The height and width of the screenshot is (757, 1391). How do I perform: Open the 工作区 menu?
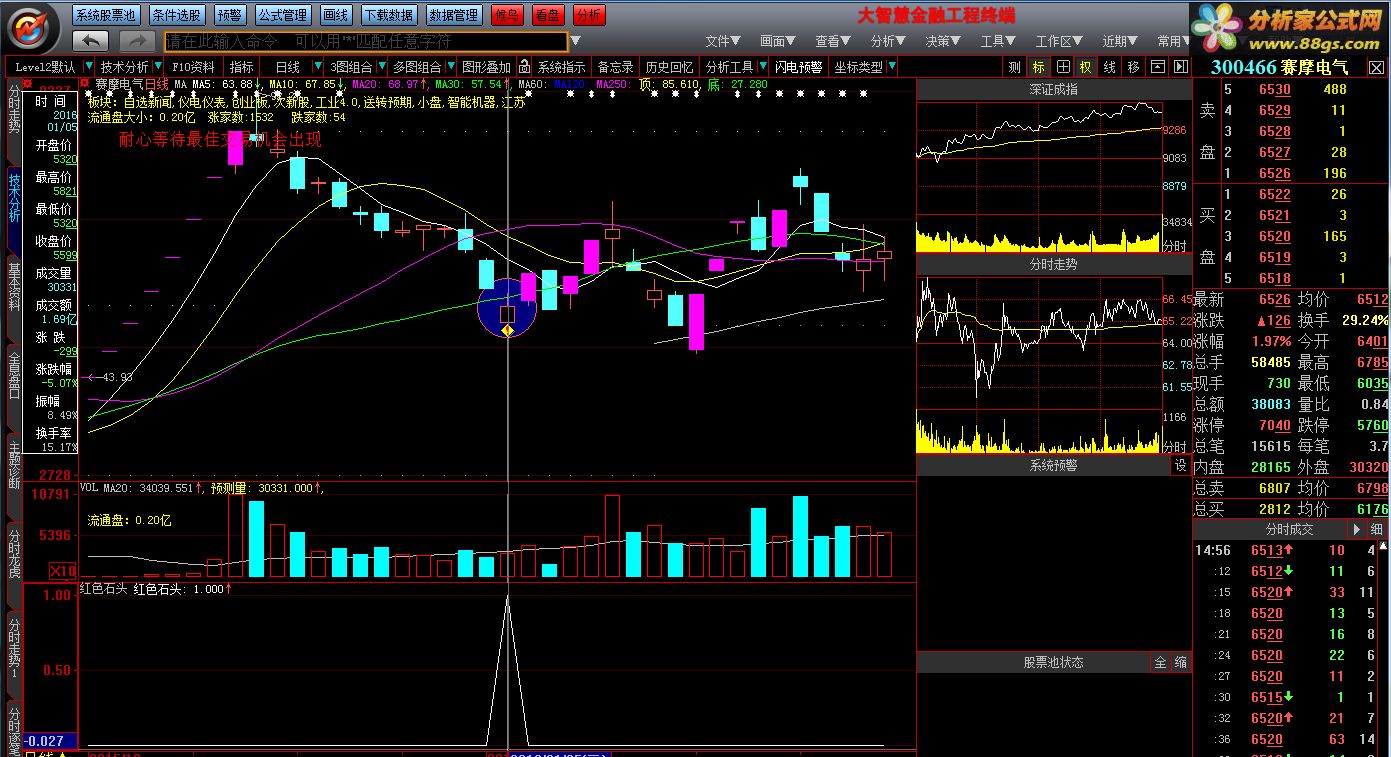1059,41
